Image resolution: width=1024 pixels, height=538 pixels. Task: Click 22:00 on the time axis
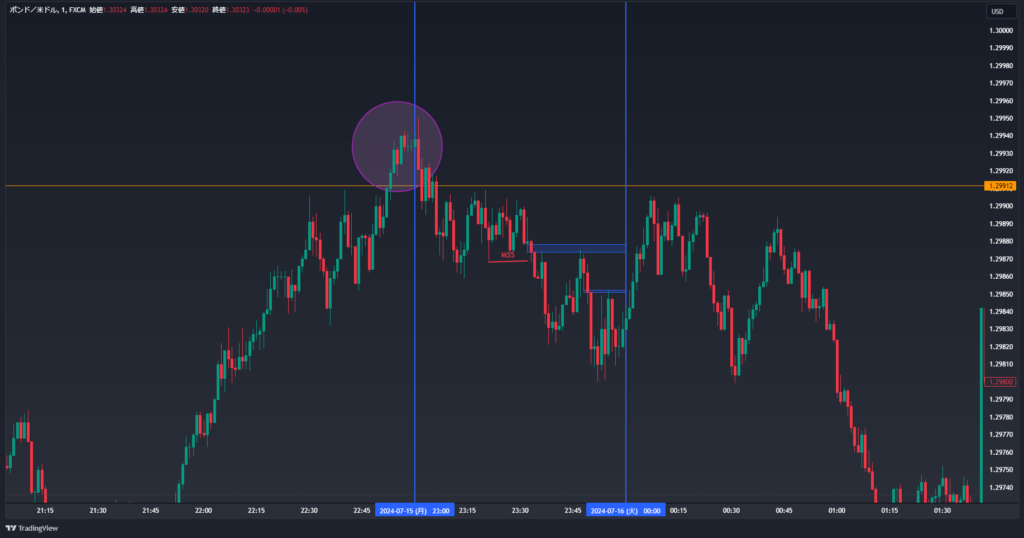203,510
